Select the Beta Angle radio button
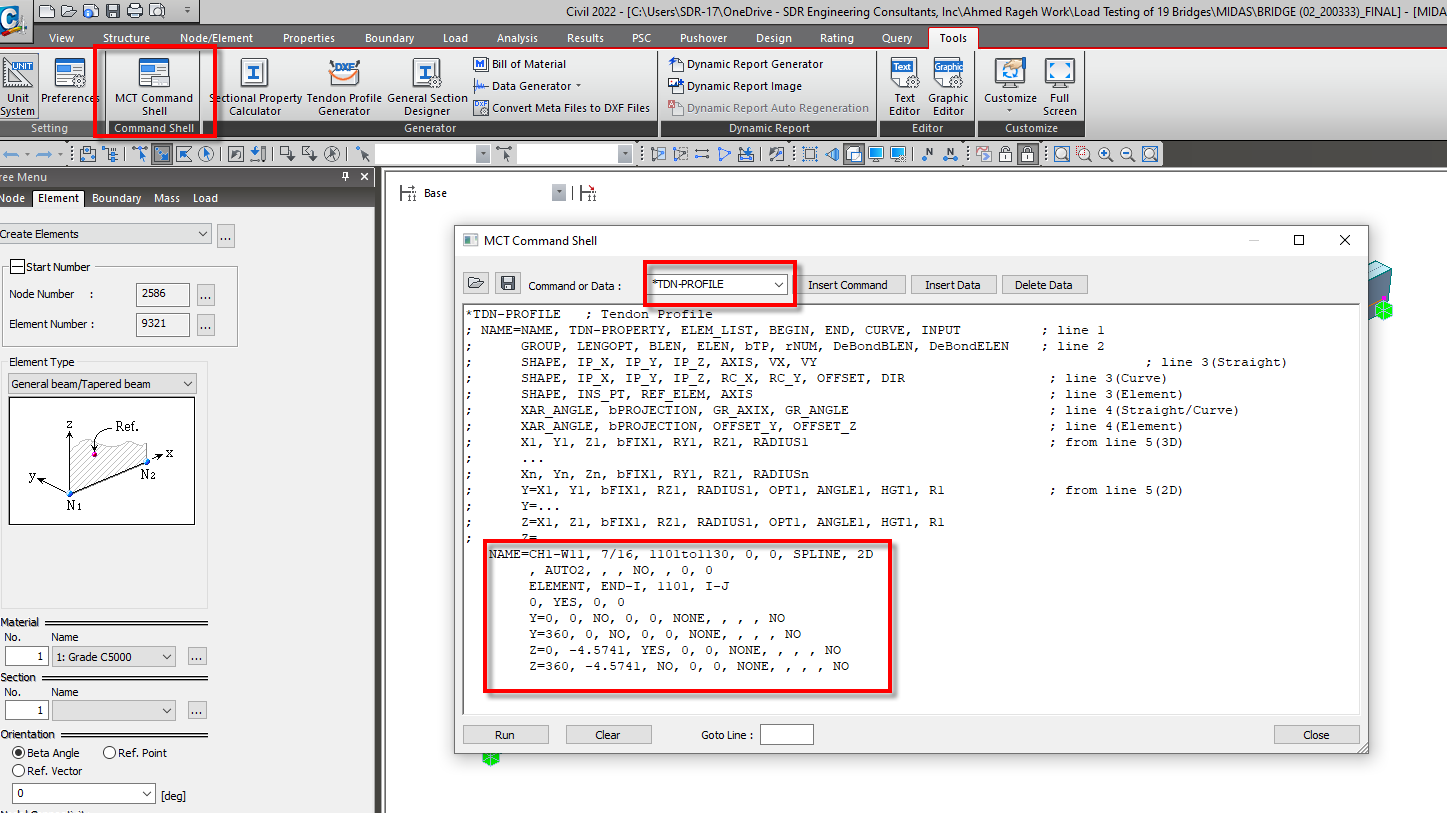 [x=19, y=753]
